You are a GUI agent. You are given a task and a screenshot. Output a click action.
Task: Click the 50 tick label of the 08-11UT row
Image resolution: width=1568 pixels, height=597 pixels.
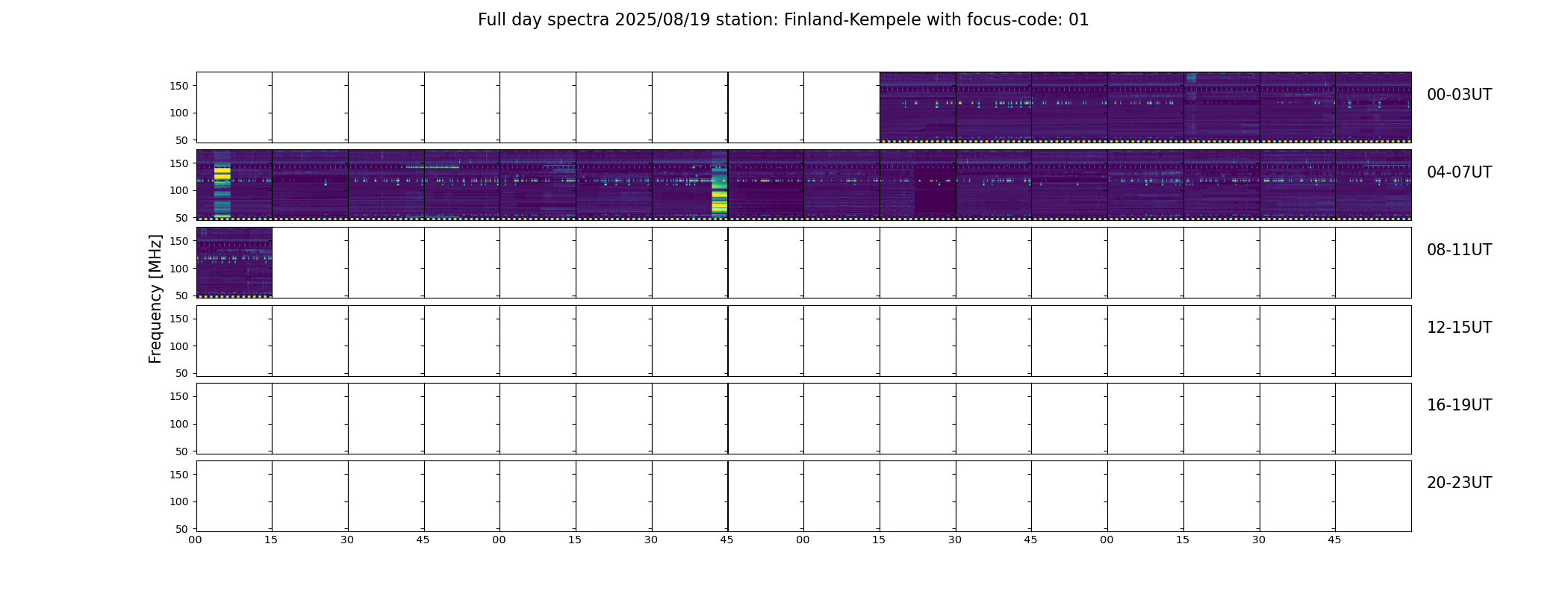tap(182, 296)
